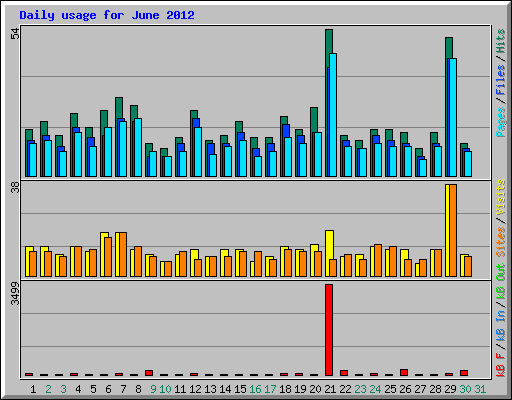Click day 7 on the x-axis
Viewport: 512px width, 400px height.
pyautogui.click(x=123, y=389)
